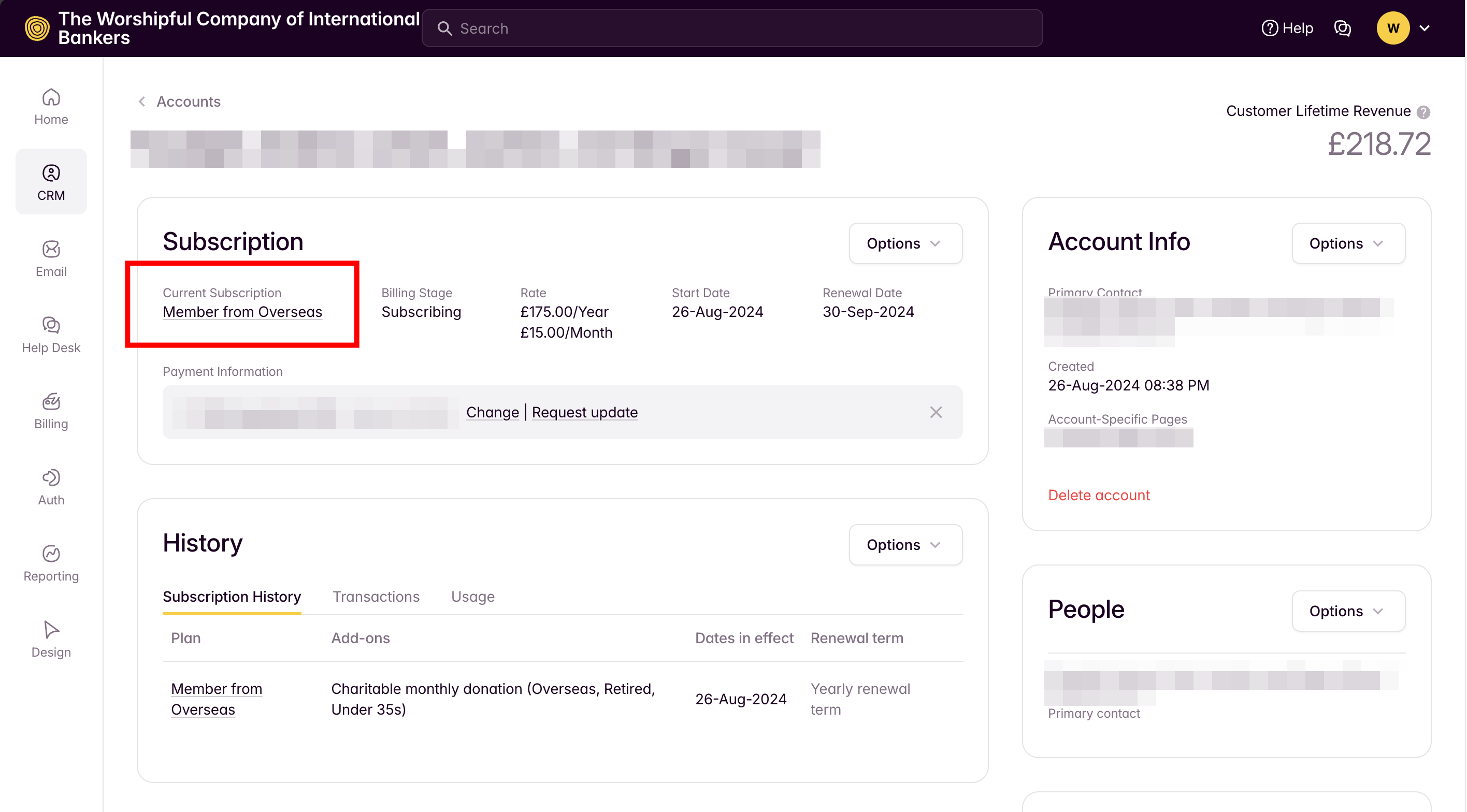Open the History Options dropdown
Viewport: 1467px width, 812px height.
905,545
